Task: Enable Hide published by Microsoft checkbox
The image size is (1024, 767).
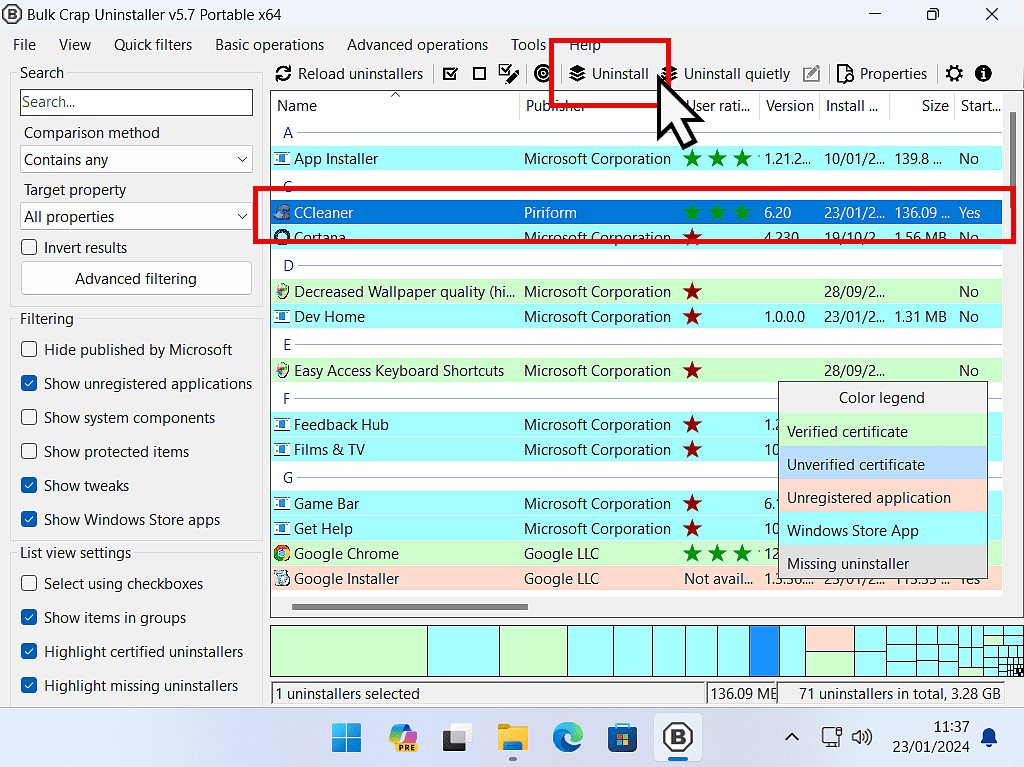Action: 30,350
